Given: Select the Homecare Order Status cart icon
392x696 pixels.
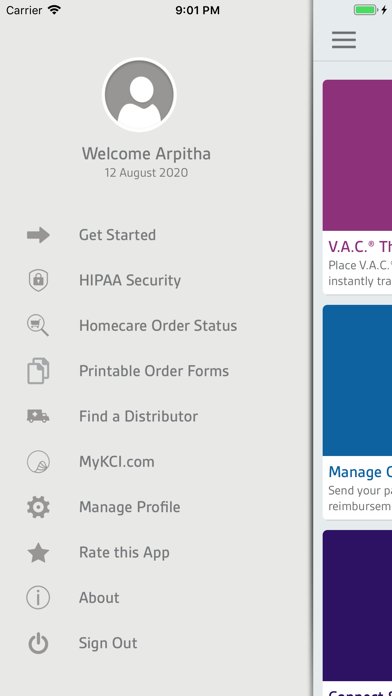Looking at the screenshot, I should click(x=38, y=325).
